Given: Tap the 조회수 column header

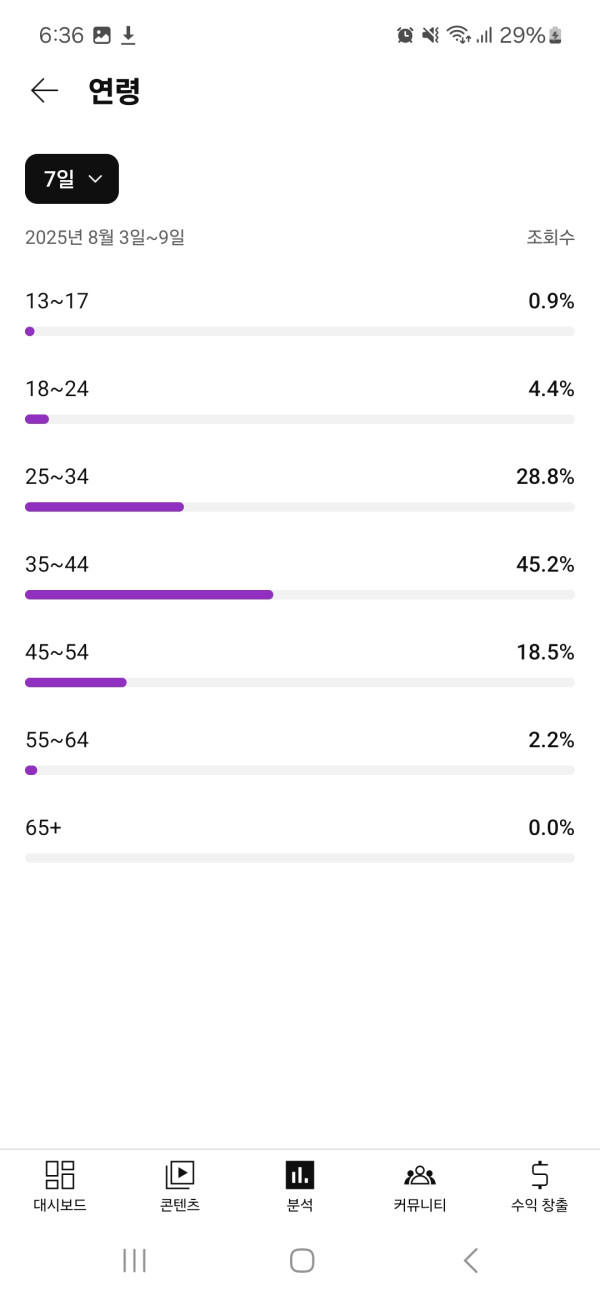Looking at the screenshot, I should click(x=550, y=238).
